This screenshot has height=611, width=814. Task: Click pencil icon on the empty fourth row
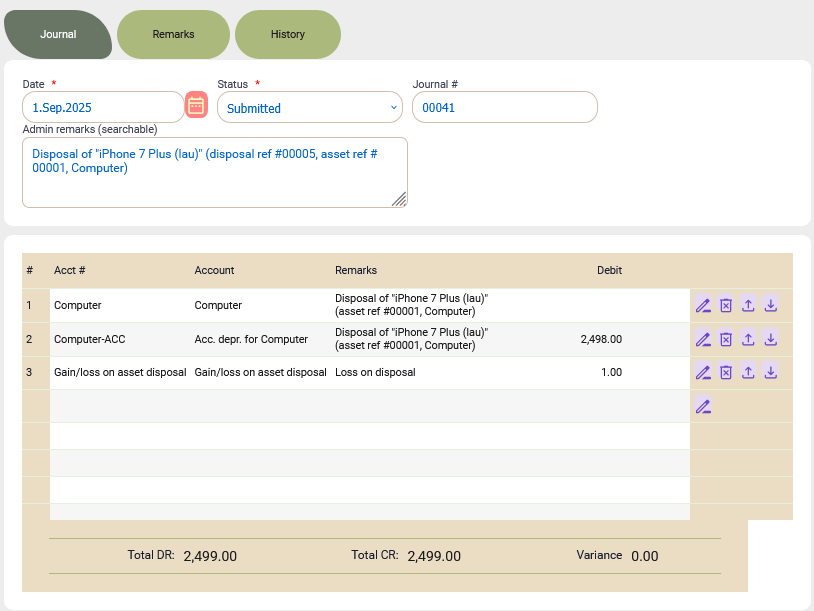tap(703, 406)
